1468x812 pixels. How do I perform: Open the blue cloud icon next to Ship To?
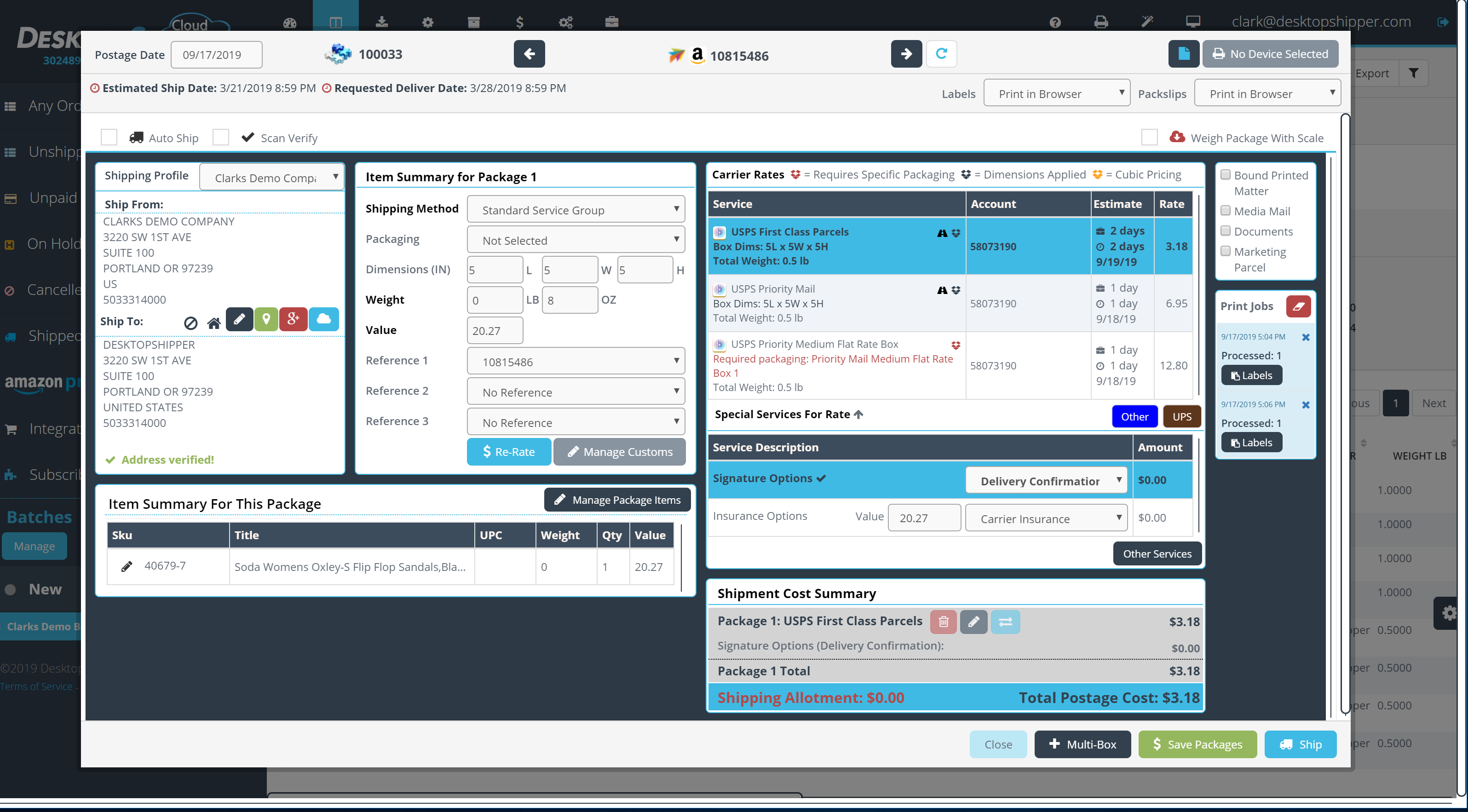point(323,320)
